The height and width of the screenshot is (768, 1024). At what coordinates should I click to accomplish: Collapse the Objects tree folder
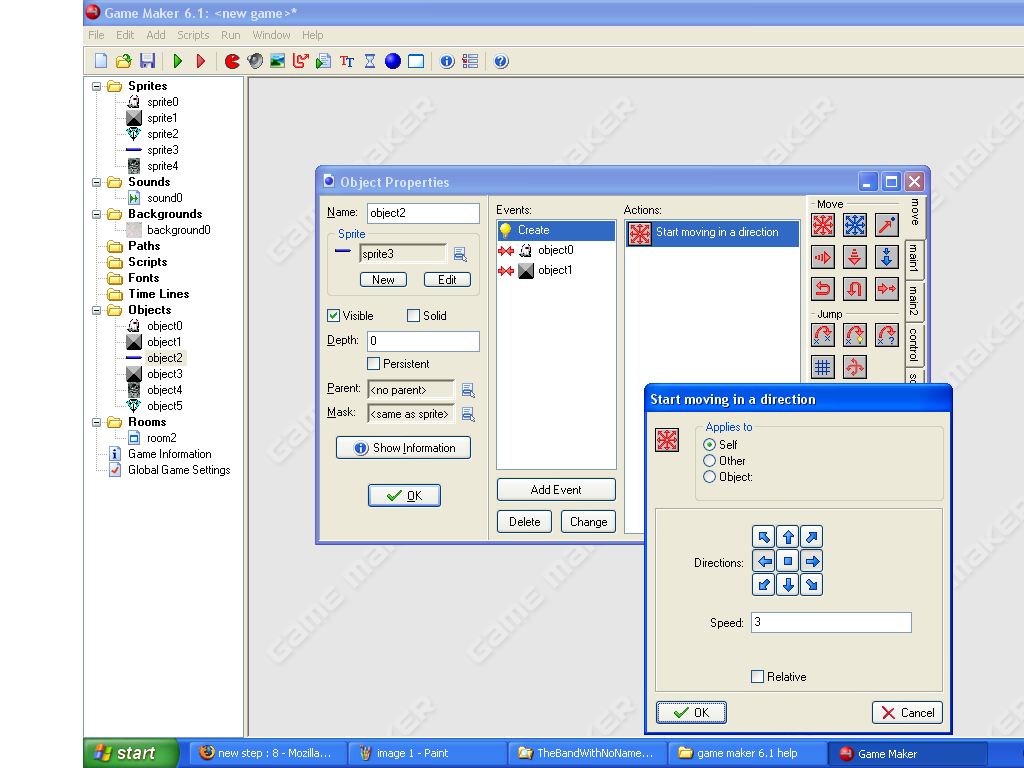[97, 310]
